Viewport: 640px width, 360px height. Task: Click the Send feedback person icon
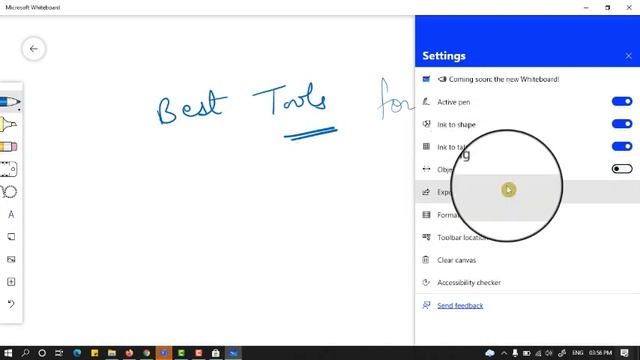point(426,305)
